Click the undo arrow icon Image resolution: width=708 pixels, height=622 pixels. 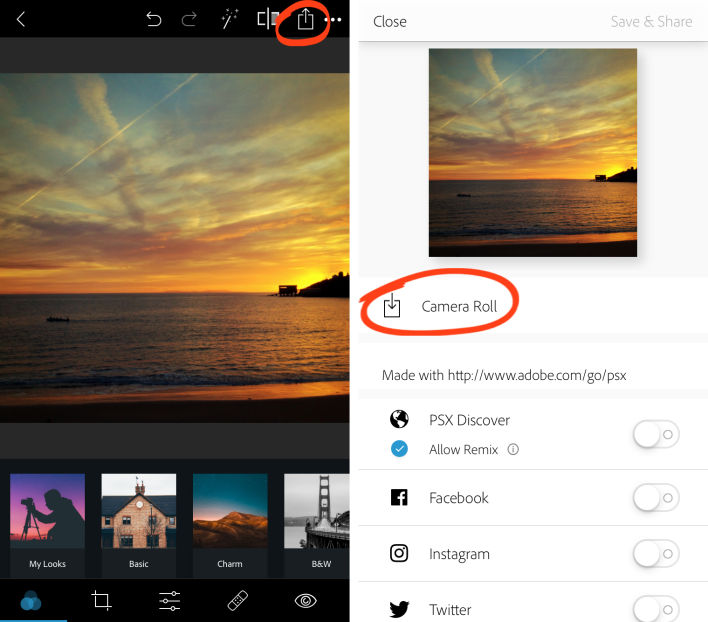pyautogui.click(x=154, y=19)
